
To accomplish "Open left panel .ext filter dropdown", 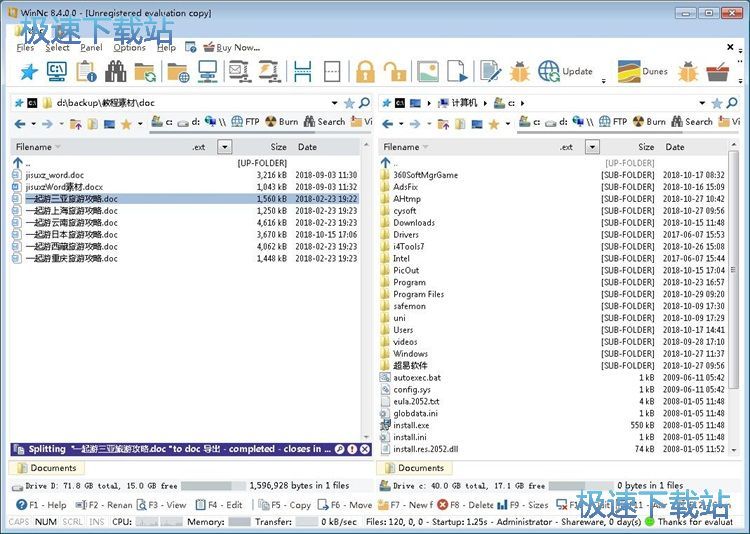I will click(x=224, y=147).
